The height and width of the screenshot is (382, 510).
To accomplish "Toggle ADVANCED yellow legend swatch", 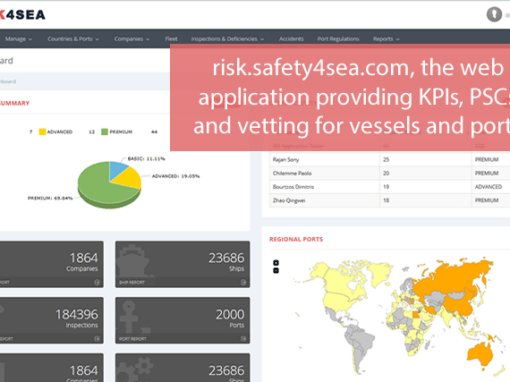I will click(x=42, y=132).
